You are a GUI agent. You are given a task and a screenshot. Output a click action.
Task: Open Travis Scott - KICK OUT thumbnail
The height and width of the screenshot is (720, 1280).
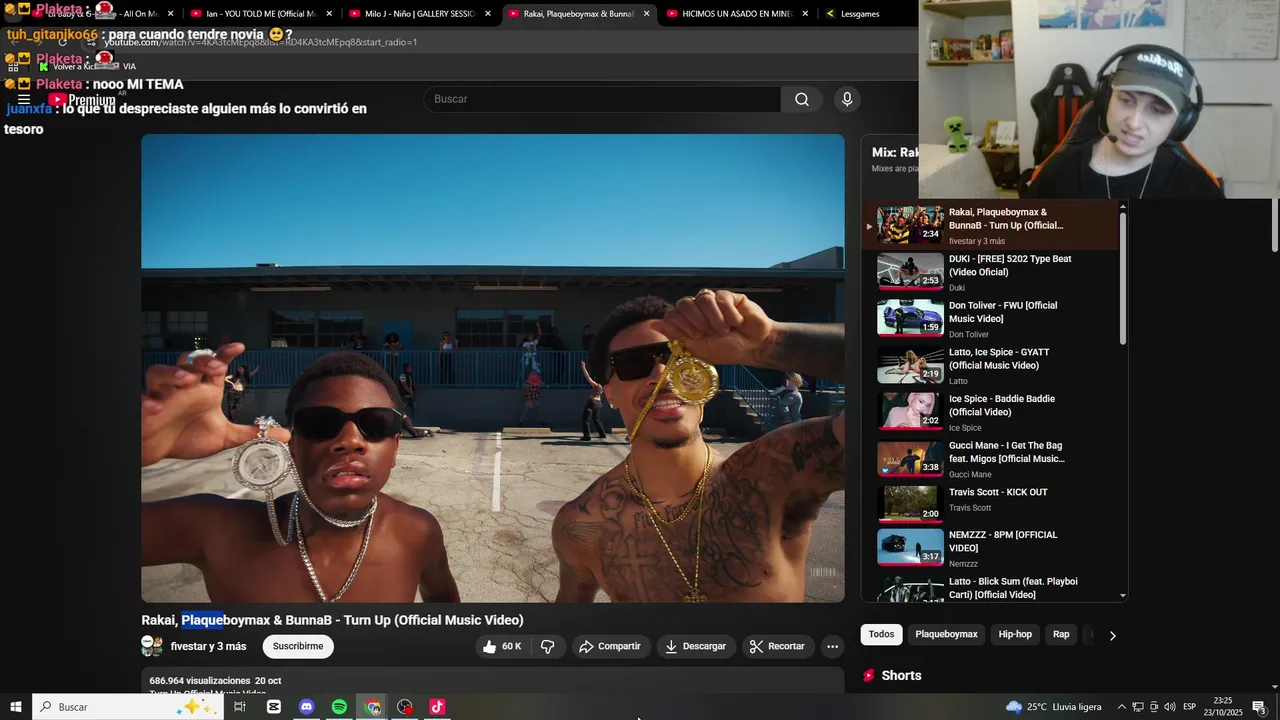pyautogui.click(x=910, y=504)
